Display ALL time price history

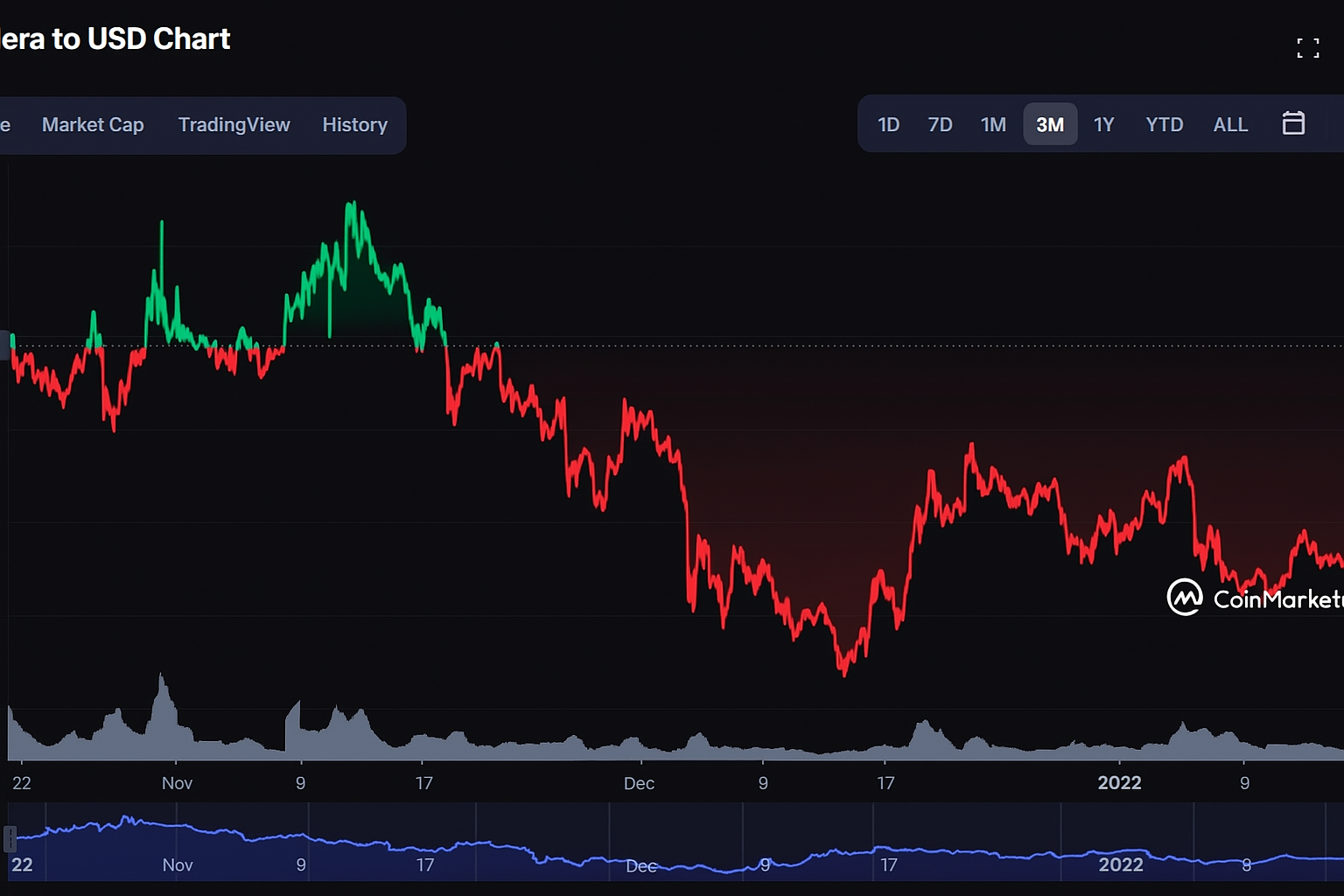1230,124
